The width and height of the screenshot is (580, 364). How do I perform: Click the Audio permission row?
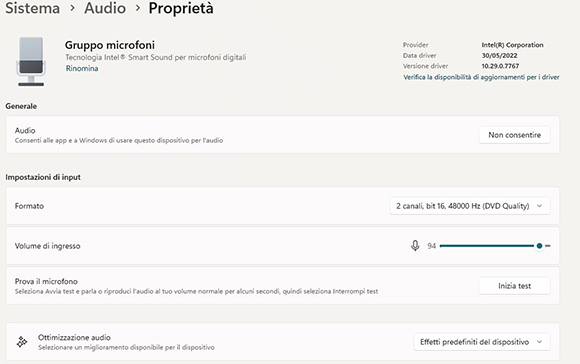tap(283, 135)
